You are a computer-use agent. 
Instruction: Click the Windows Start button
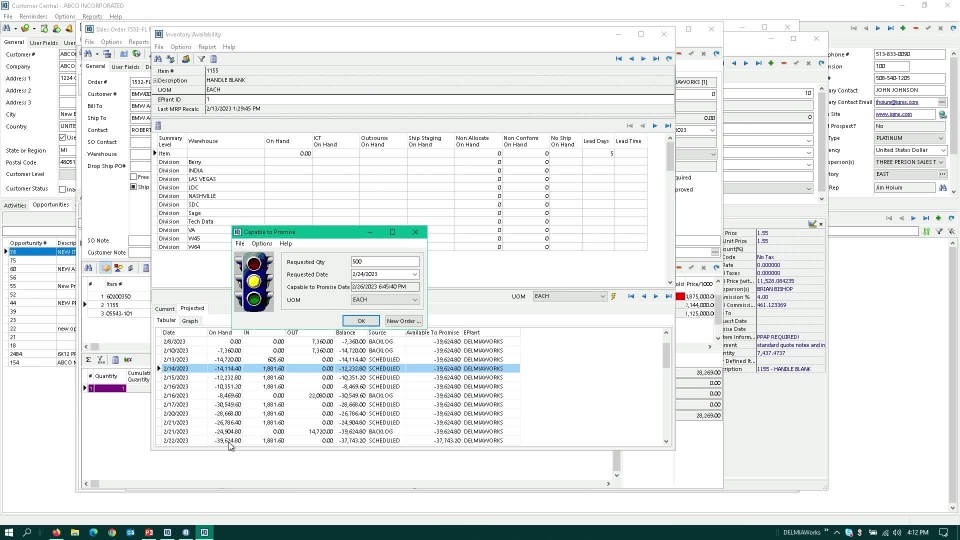pos(9,533)
